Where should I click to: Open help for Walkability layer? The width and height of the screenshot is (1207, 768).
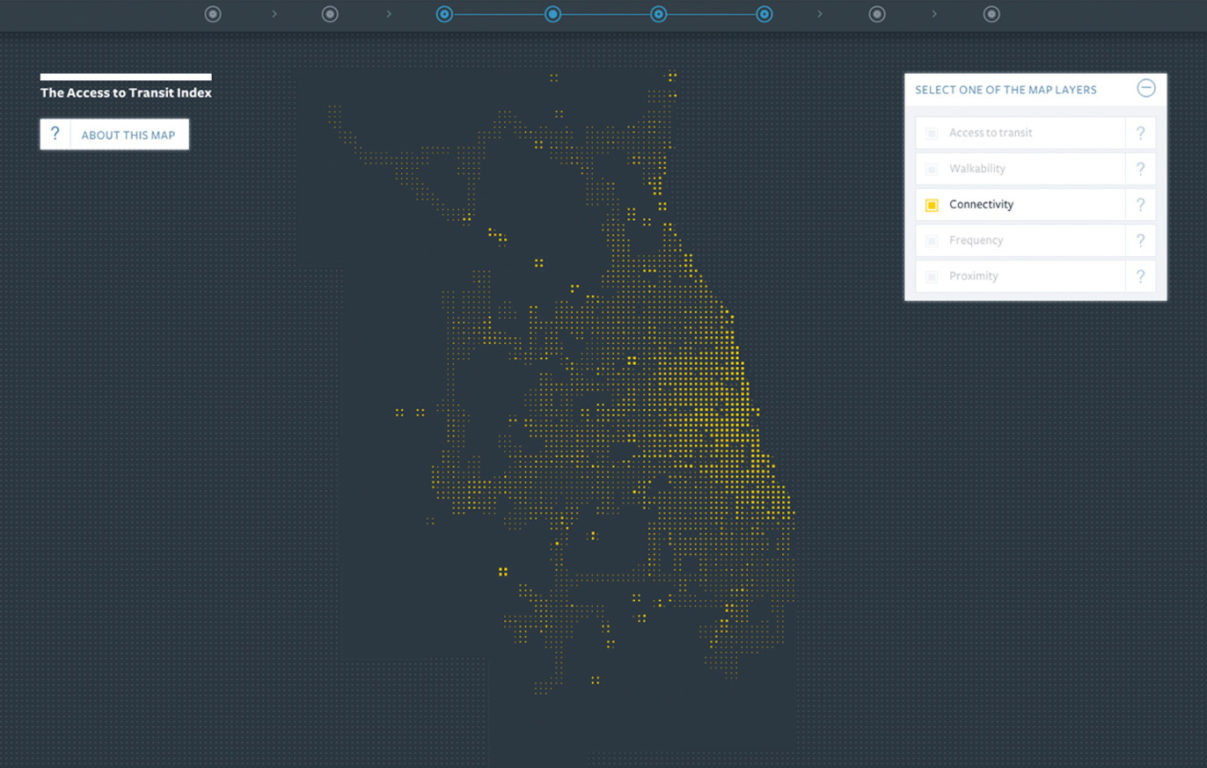pos(1141,169)
